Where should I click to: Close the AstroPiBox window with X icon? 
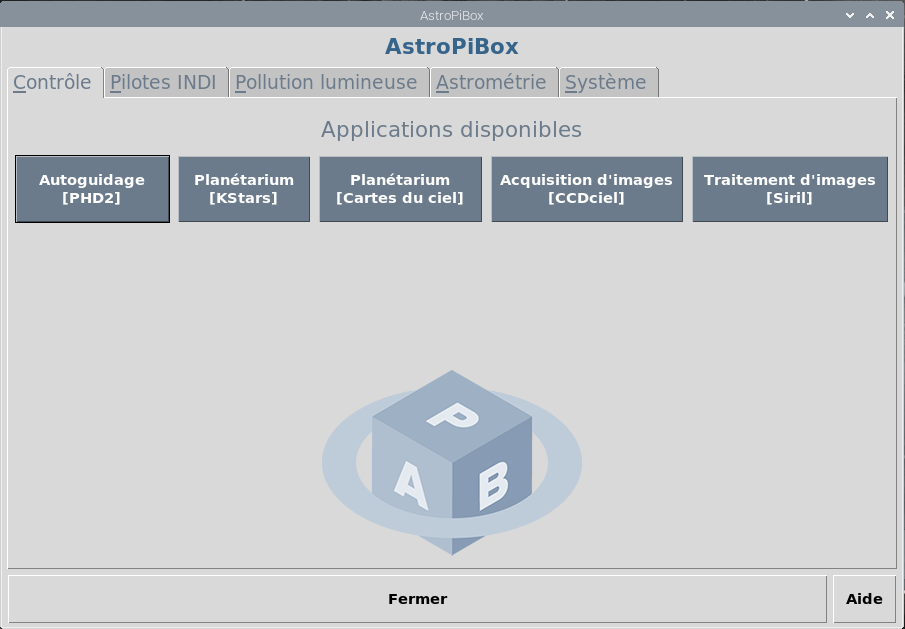pyautogui.click(x=889, y=15)
